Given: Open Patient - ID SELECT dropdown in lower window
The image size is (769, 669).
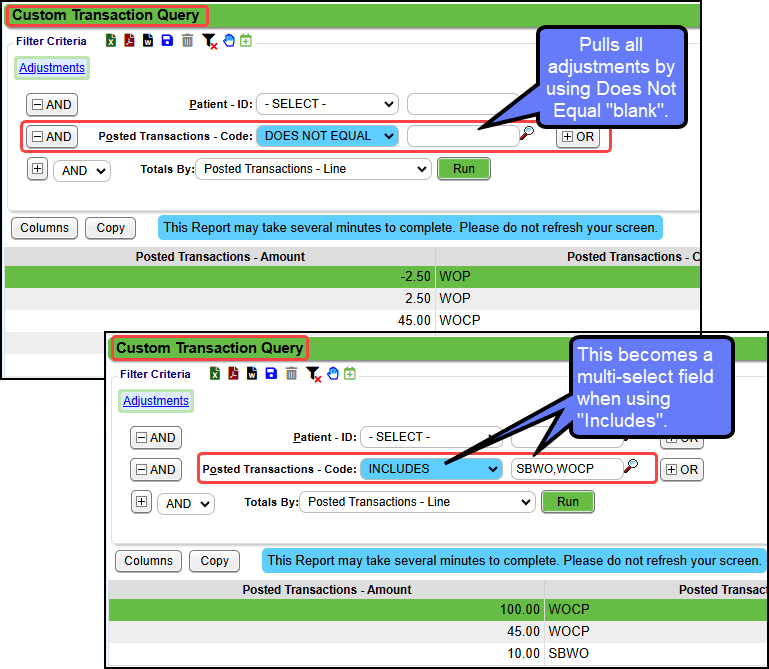Looking at the screenshot, I should click(432, 437).
